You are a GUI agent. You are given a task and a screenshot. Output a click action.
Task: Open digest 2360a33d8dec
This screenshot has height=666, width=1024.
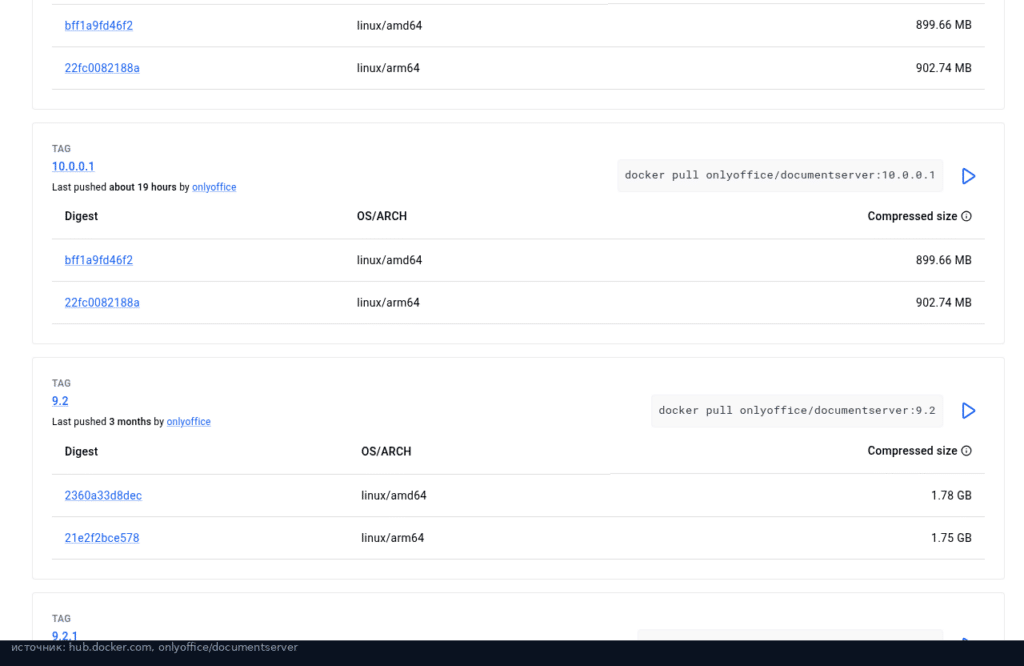tap(103, 496)
